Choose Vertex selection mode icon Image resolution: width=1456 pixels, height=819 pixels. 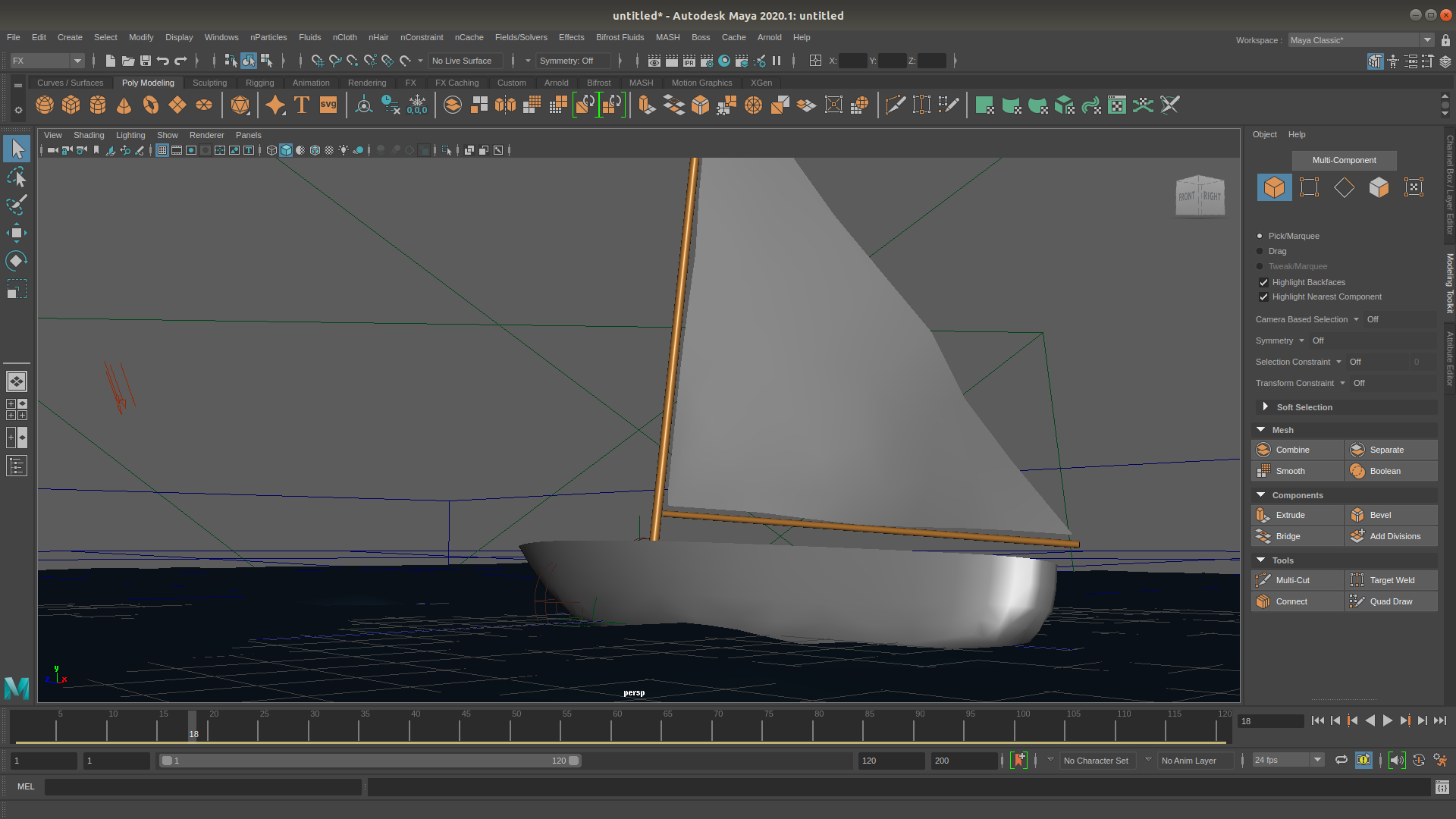click(1309, 187)
